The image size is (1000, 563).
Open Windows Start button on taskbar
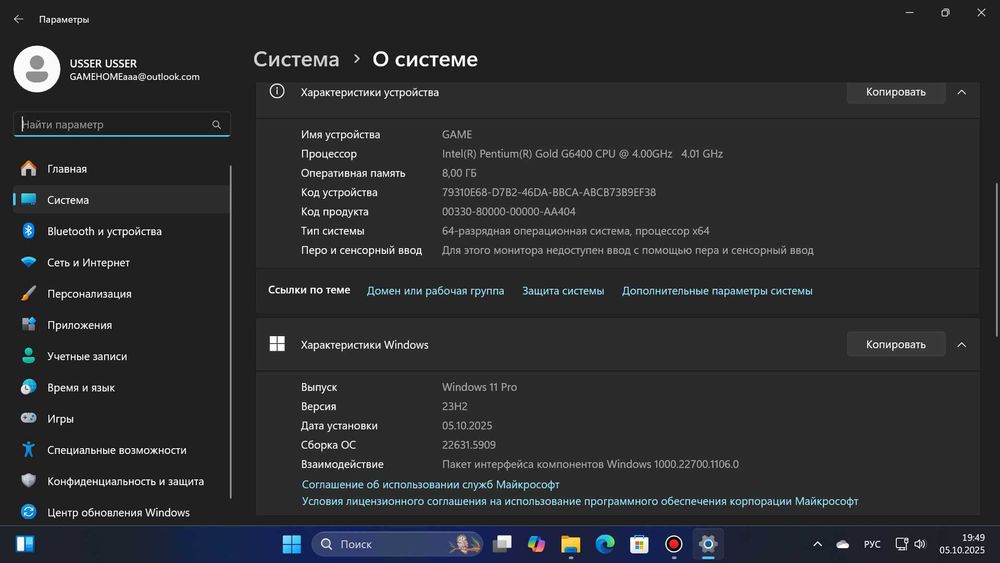click(x=291, y=544)
